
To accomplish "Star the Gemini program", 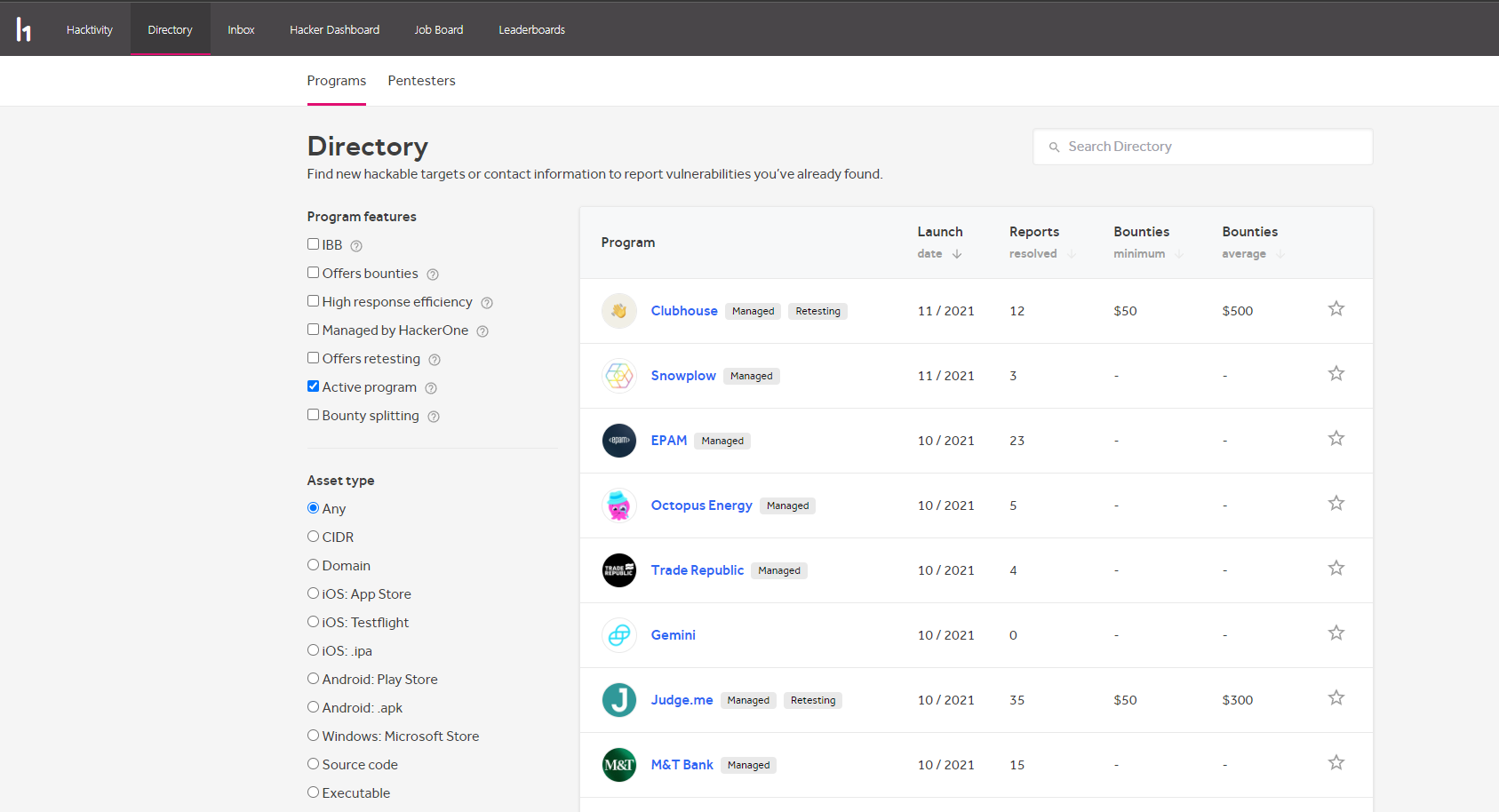I will [x=1336, y=633].
